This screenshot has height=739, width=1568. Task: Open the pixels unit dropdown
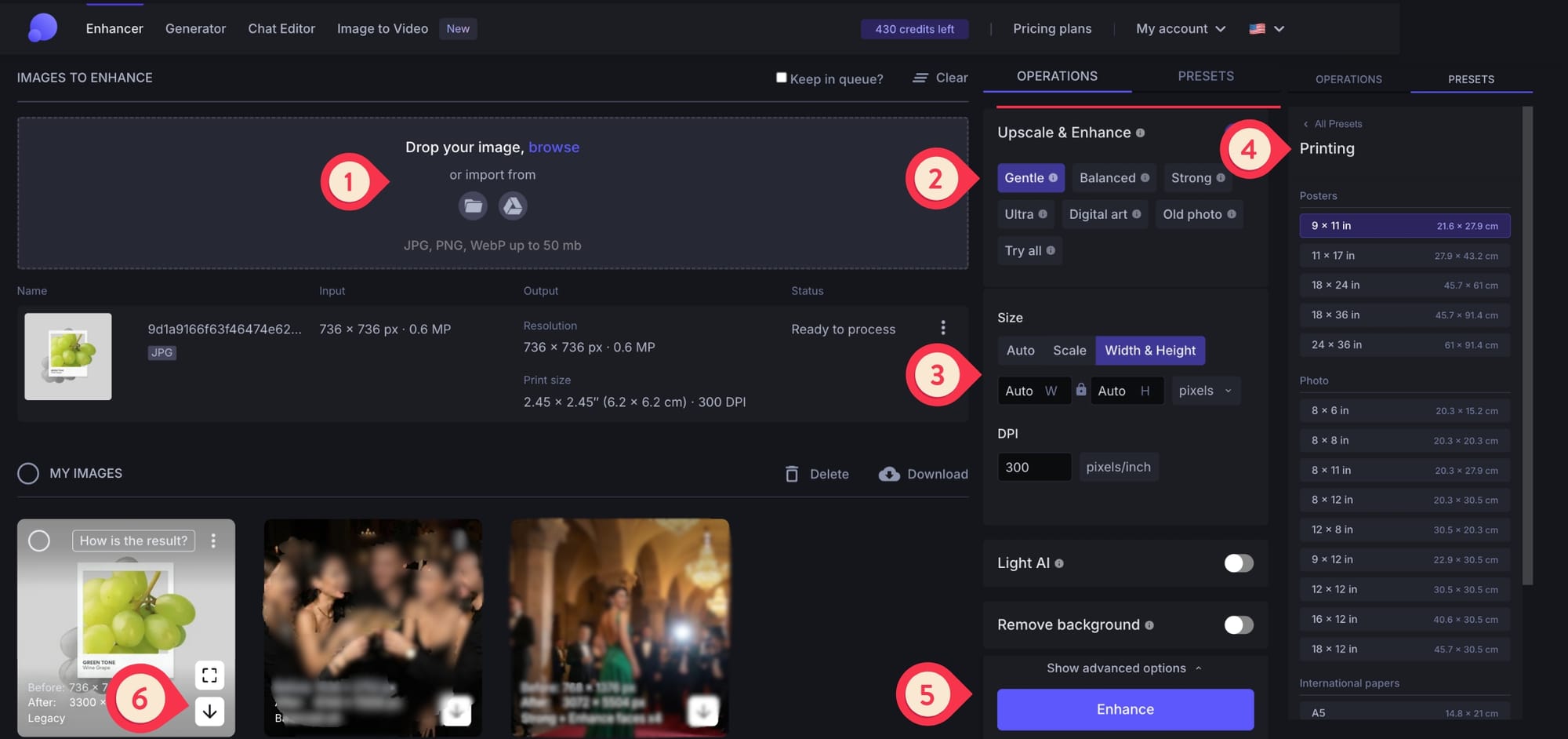tap(1205, 390)
